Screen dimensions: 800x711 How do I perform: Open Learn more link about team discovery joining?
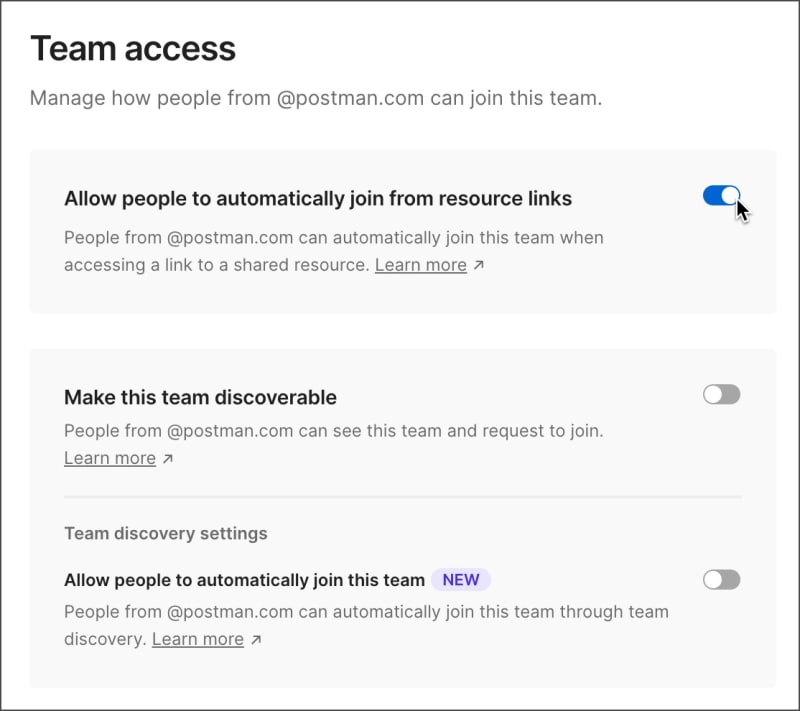click(x=198, y=639)
